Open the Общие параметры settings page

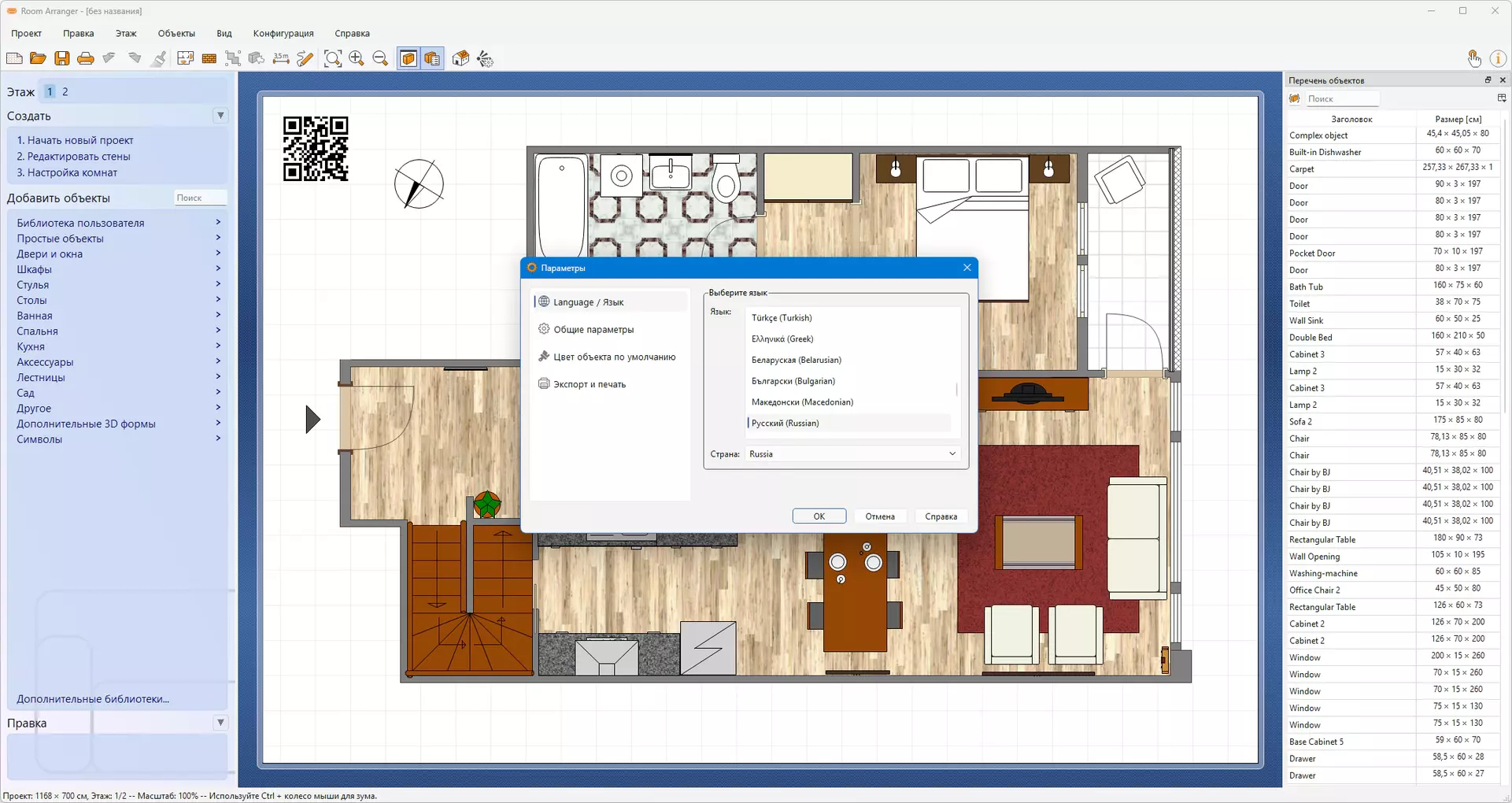point(610,330)
